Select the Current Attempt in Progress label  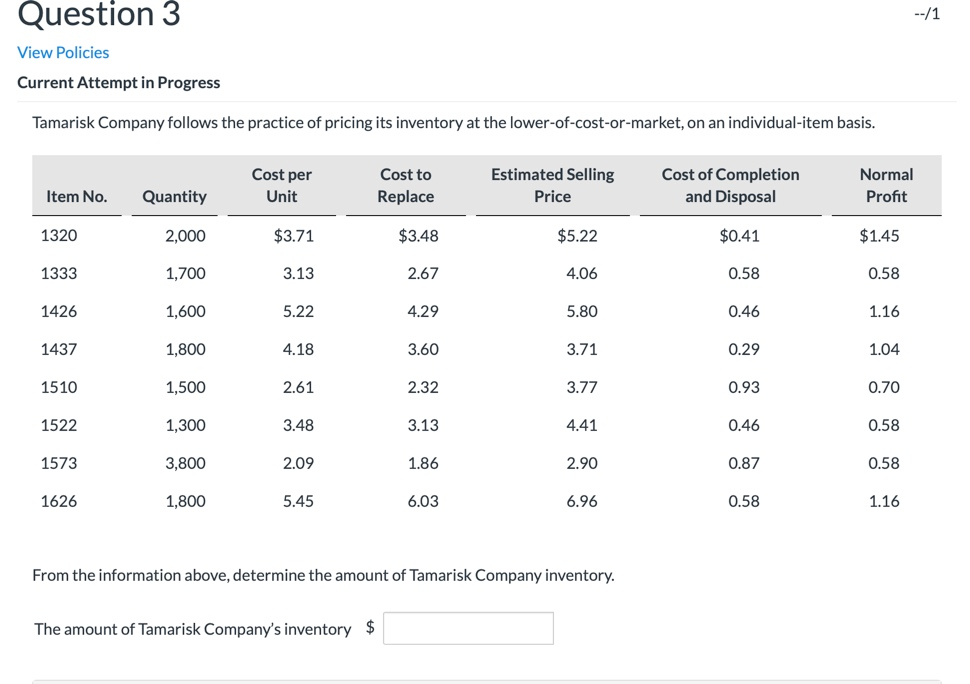coord(119,82)
